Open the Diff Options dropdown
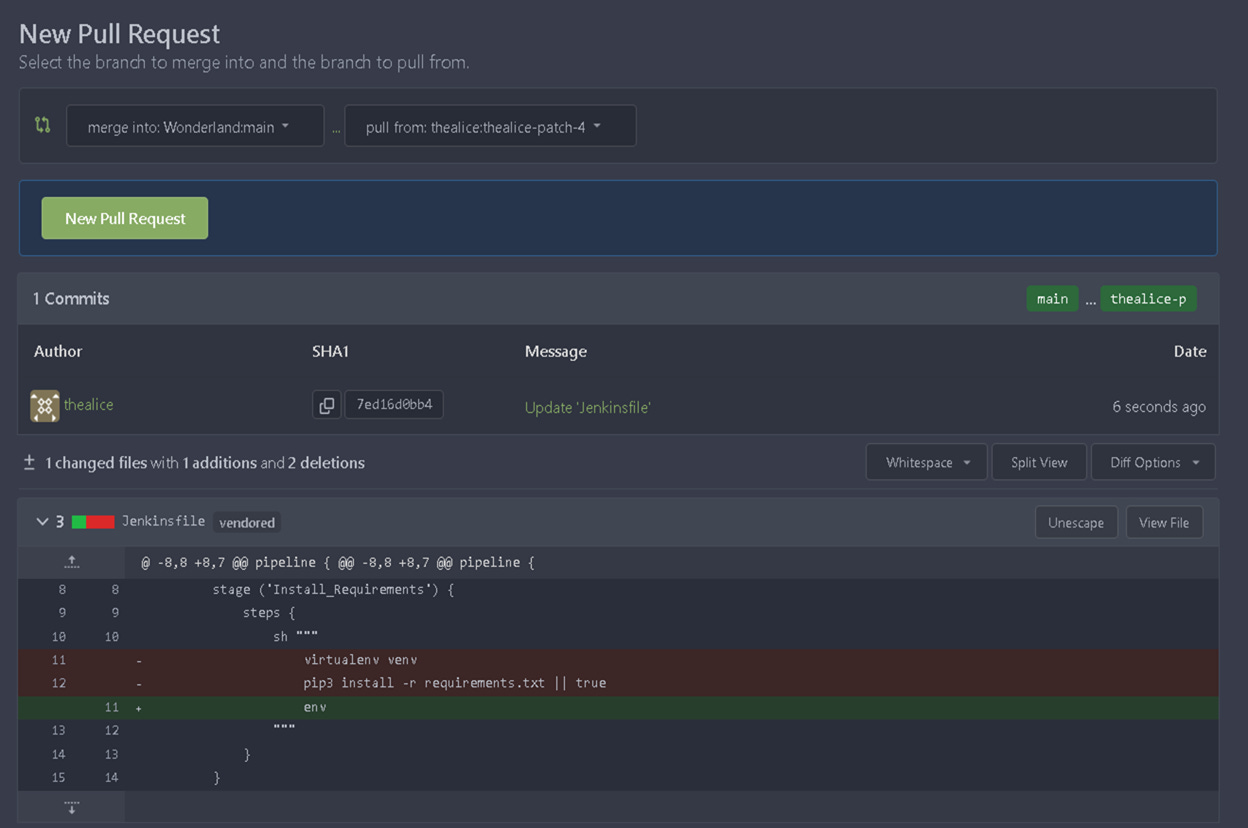The height and width of the screenshot is (828, 1248). (1153, 462)
